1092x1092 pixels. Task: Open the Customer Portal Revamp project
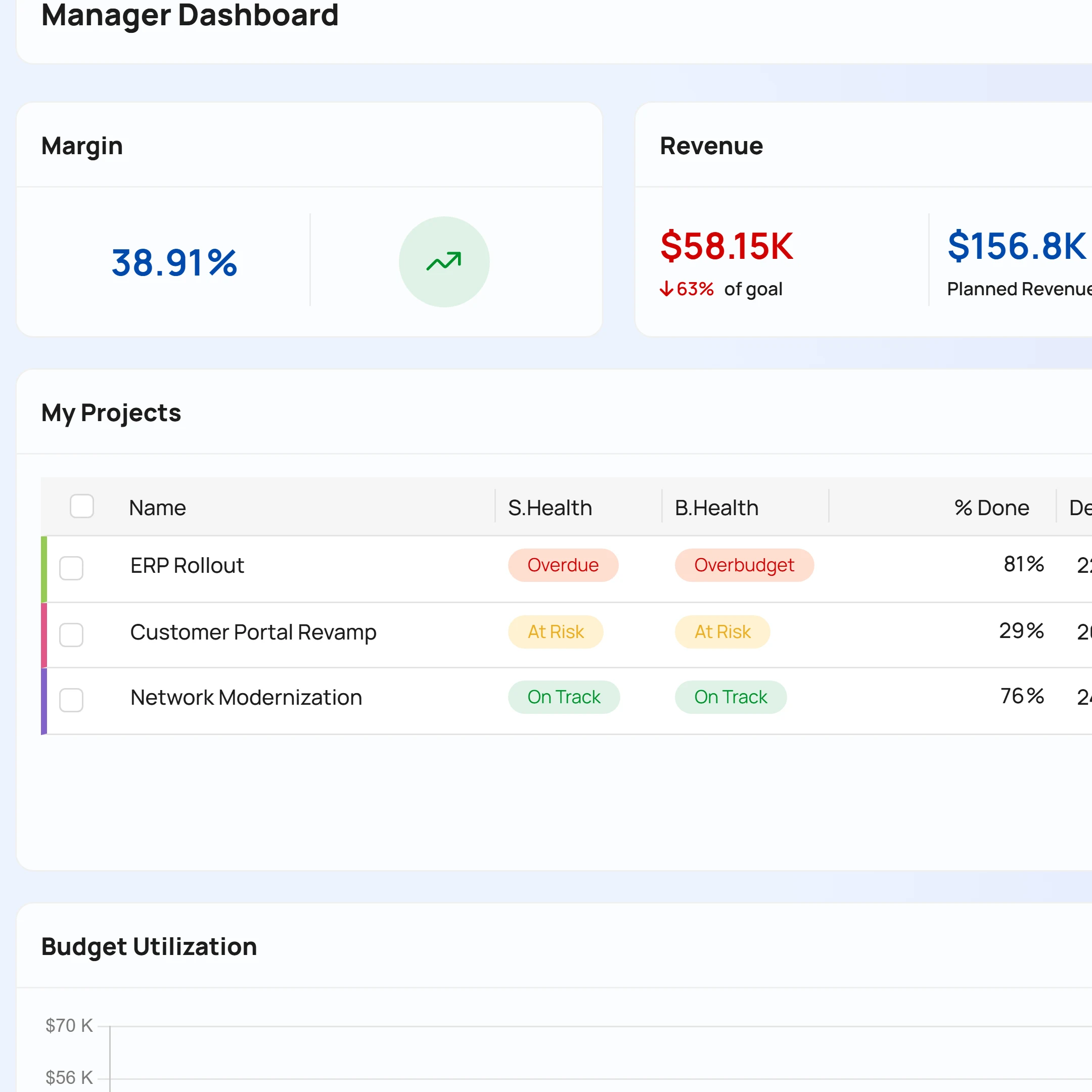coord(253,632)
